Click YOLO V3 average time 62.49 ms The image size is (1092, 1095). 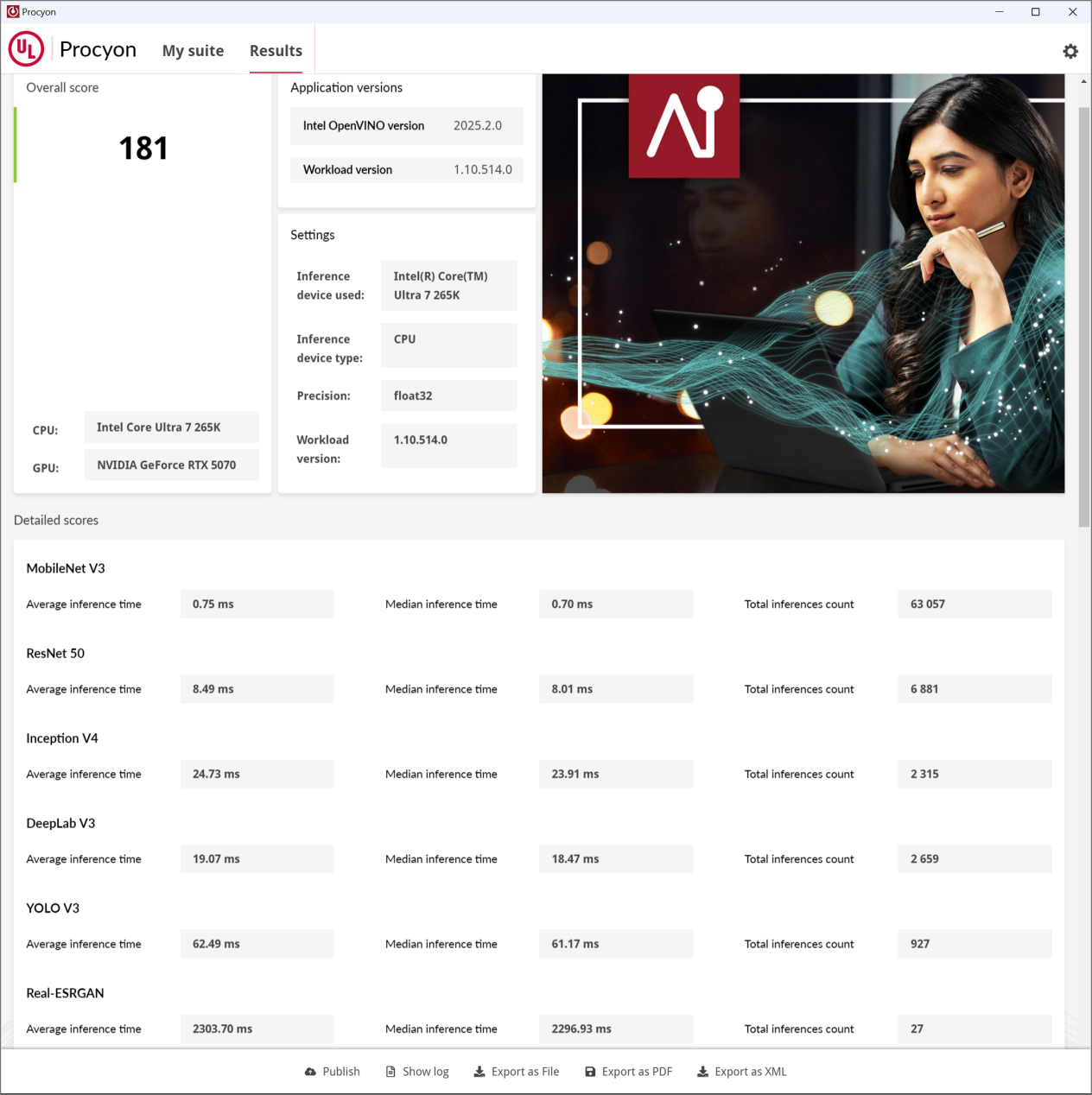coord(257,944)
